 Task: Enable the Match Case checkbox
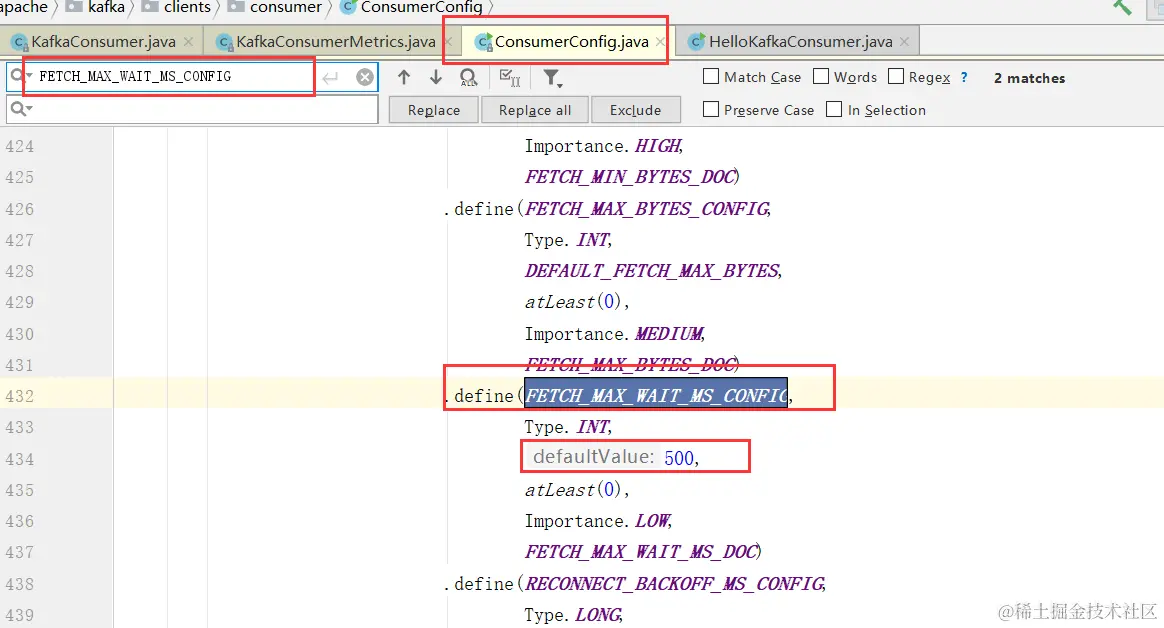click(710, 76)
